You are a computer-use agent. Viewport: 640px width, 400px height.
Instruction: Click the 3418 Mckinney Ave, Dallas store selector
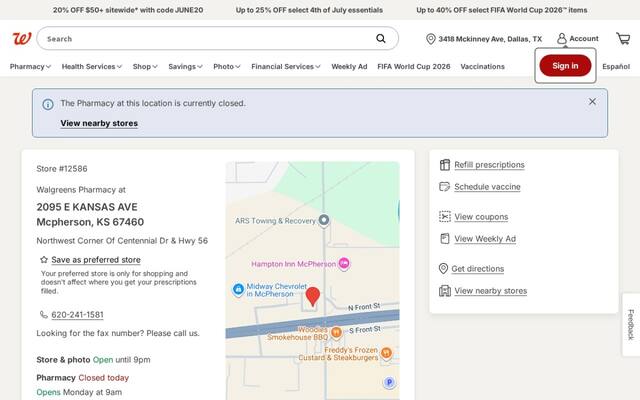point(484,39)
